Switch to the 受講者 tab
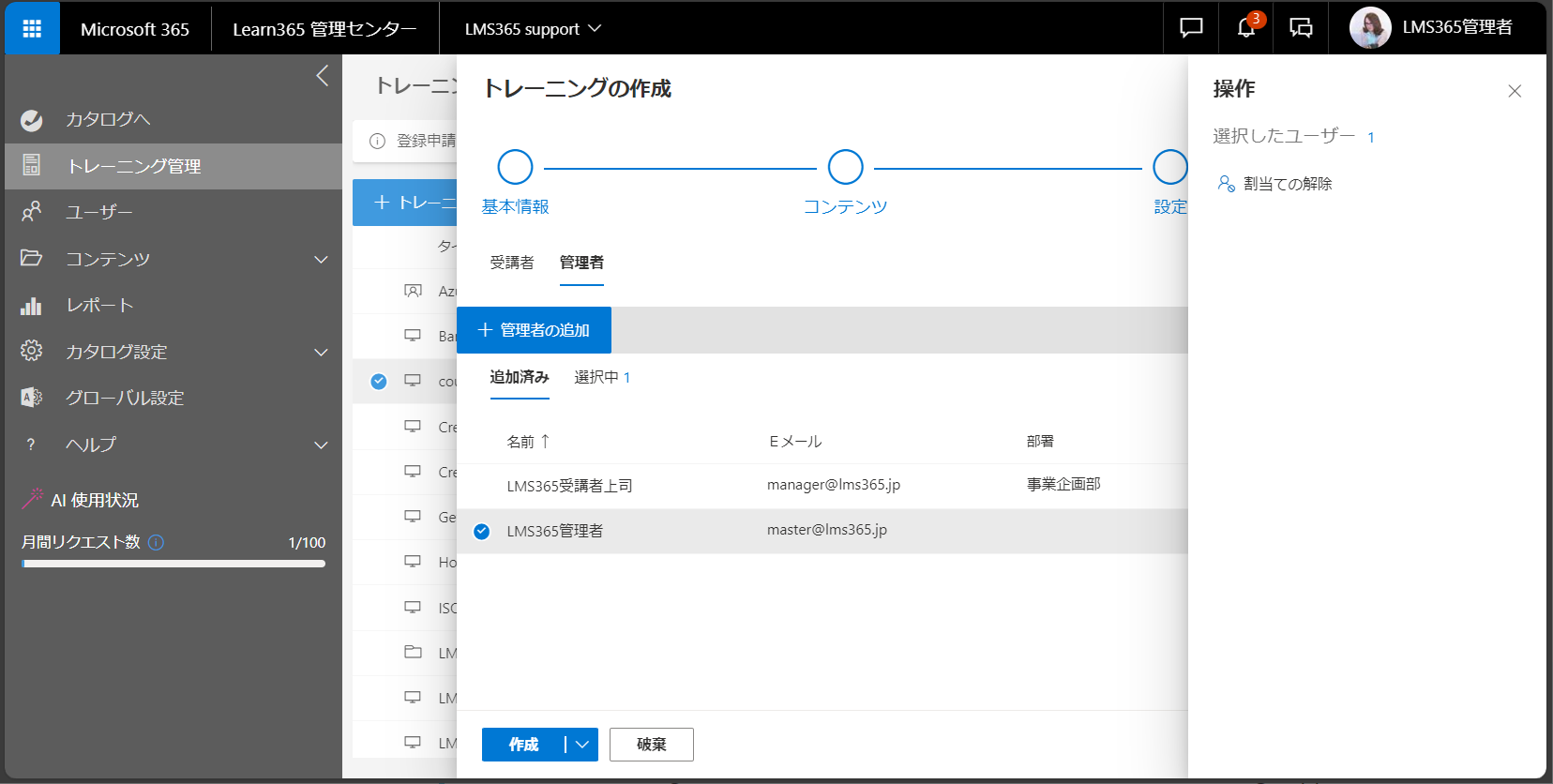Viewport: 1553px width, 784px height. (512, 263)
